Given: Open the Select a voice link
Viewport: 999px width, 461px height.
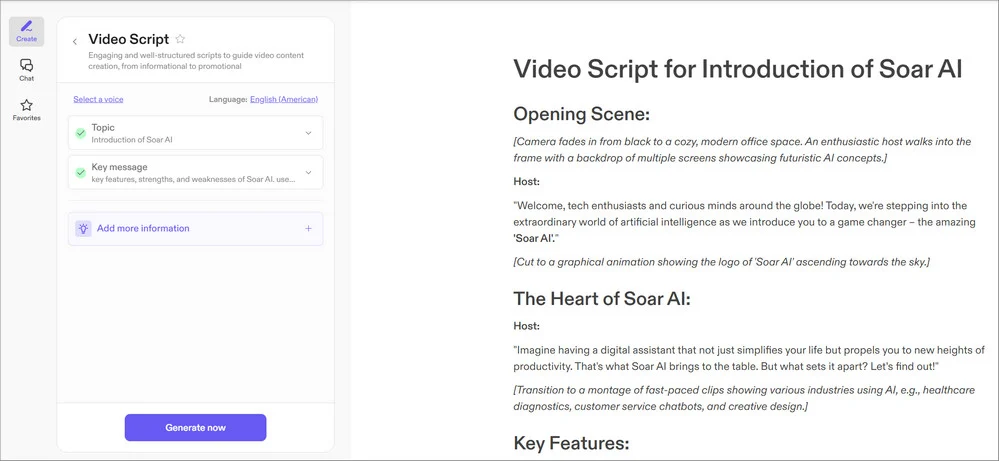Looking at the screenshot, I should click(98, 99).
